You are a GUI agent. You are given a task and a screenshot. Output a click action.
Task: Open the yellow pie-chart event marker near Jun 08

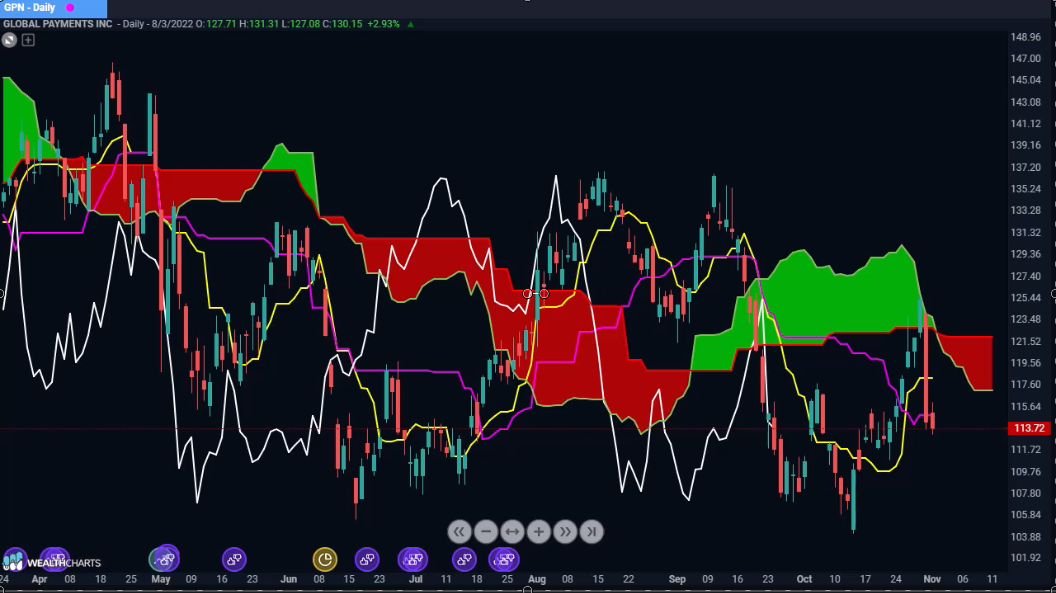325,559
